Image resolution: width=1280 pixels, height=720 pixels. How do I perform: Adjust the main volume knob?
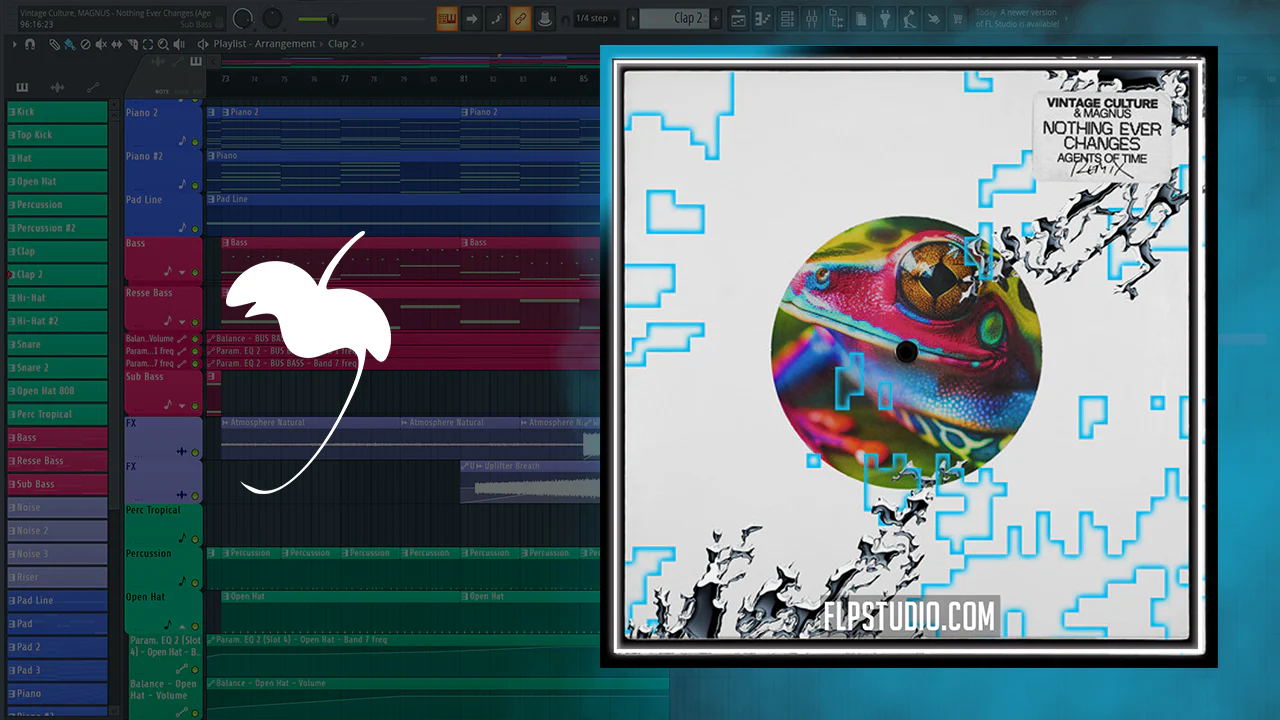(243, 18)
